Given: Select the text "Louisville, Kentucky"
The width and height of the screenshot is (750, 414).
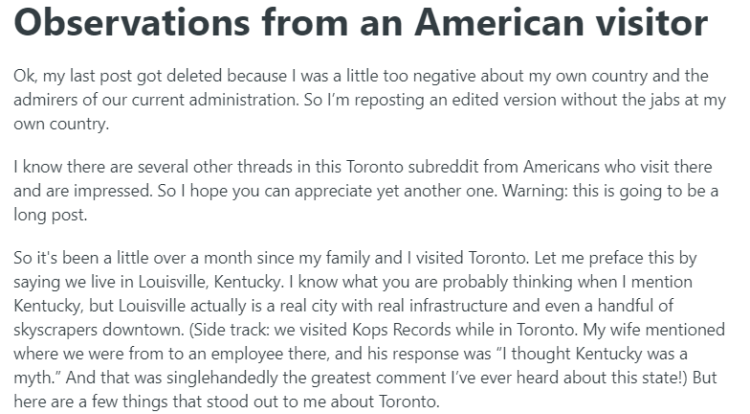Looking at the screenshot, I should point(211,282).
